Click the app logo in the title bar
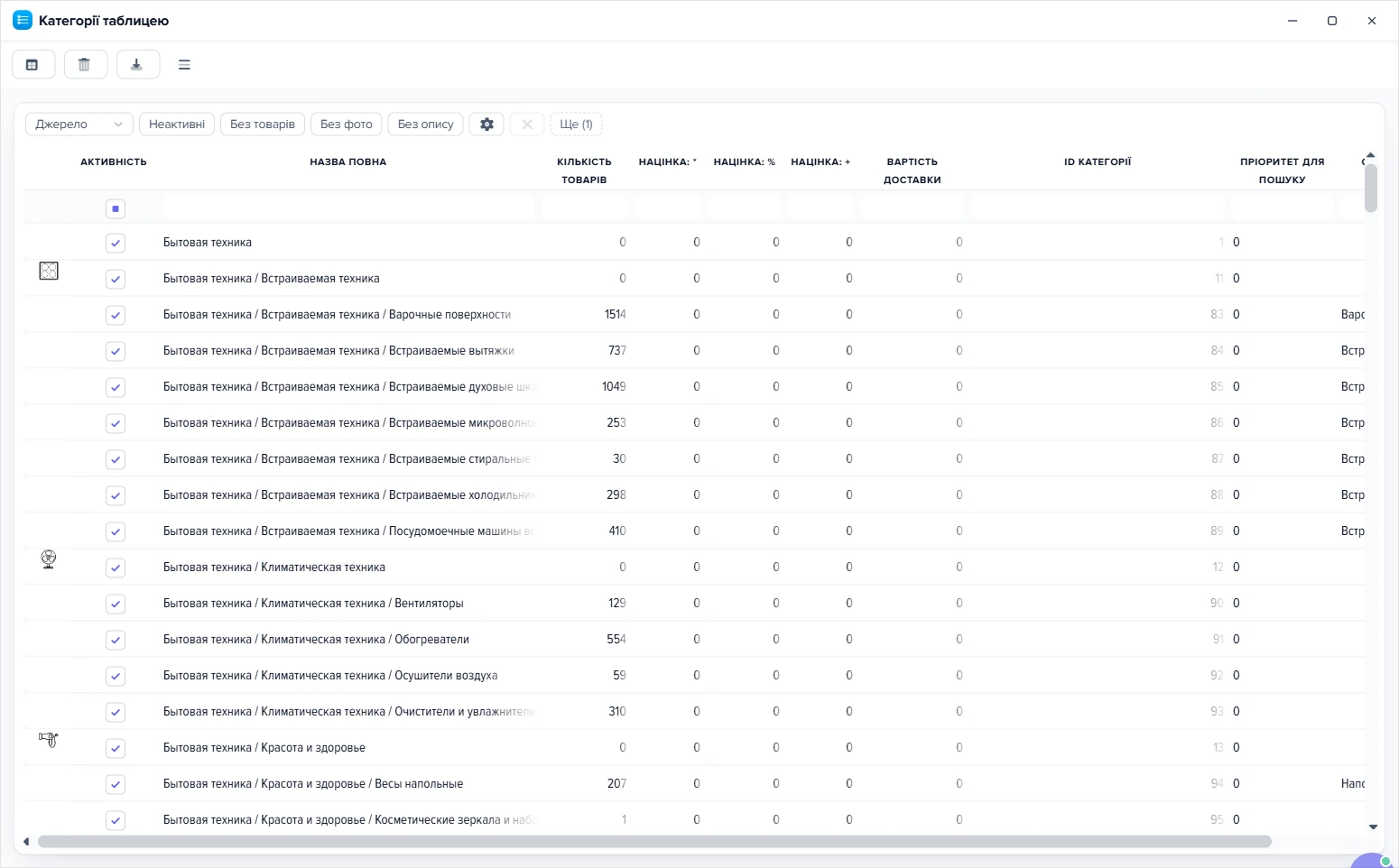This screenshot has height=868, width=1399. click(23, 21)
